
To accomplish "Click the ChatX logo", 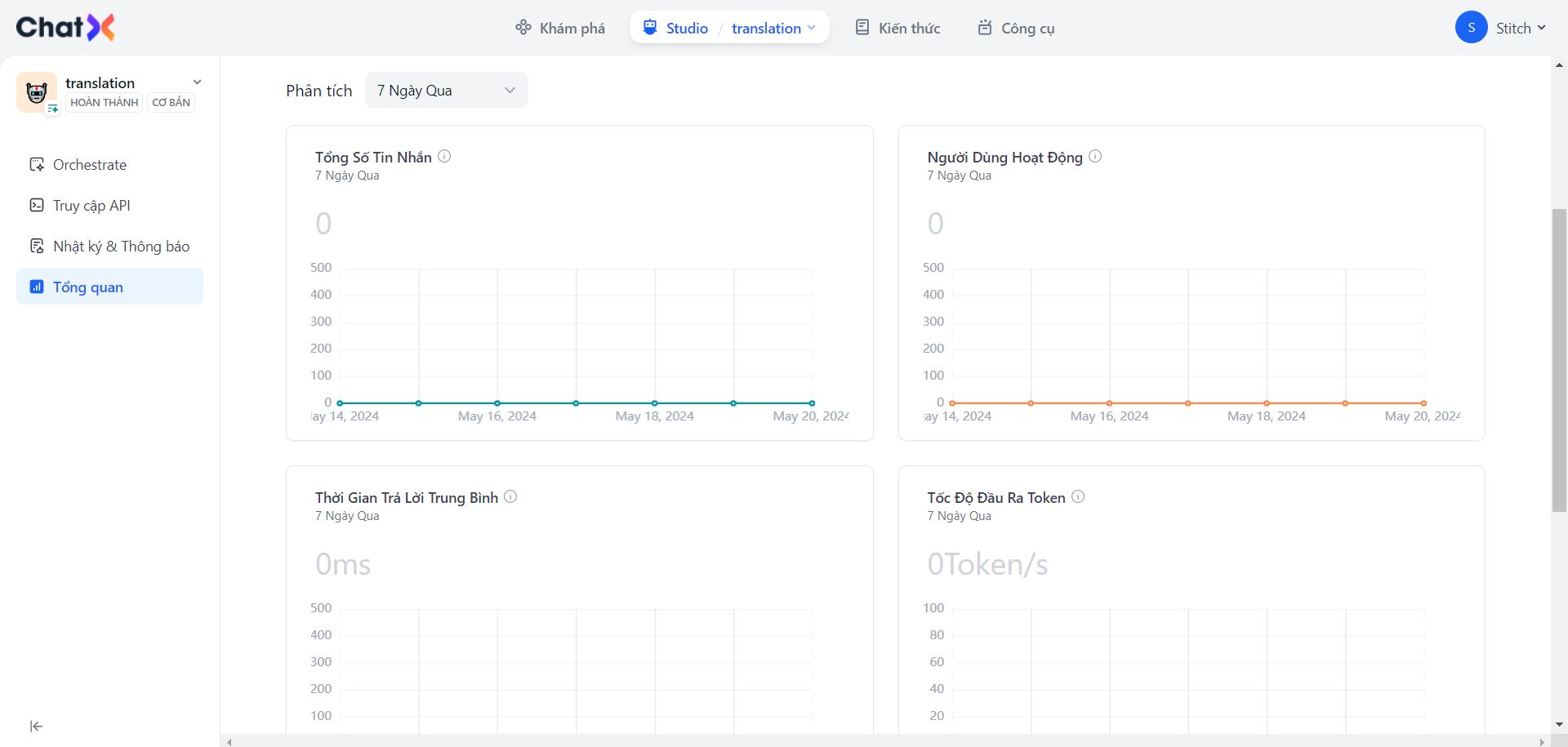I will pos(65,28).
